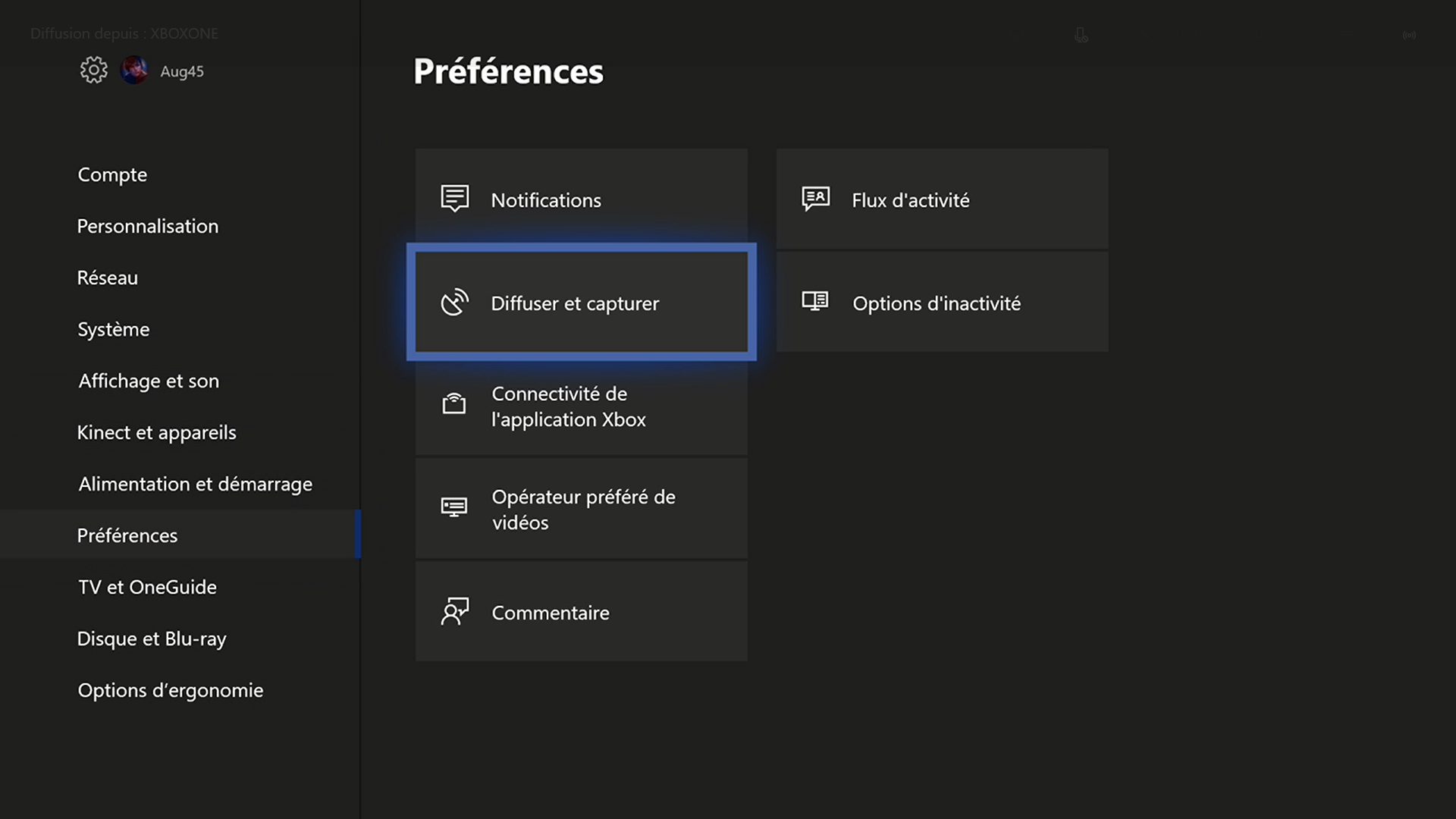Open the Options d'ergonomie category
Image resolution: width=1456 pixels, height=819 pixels.
(171, 690)
